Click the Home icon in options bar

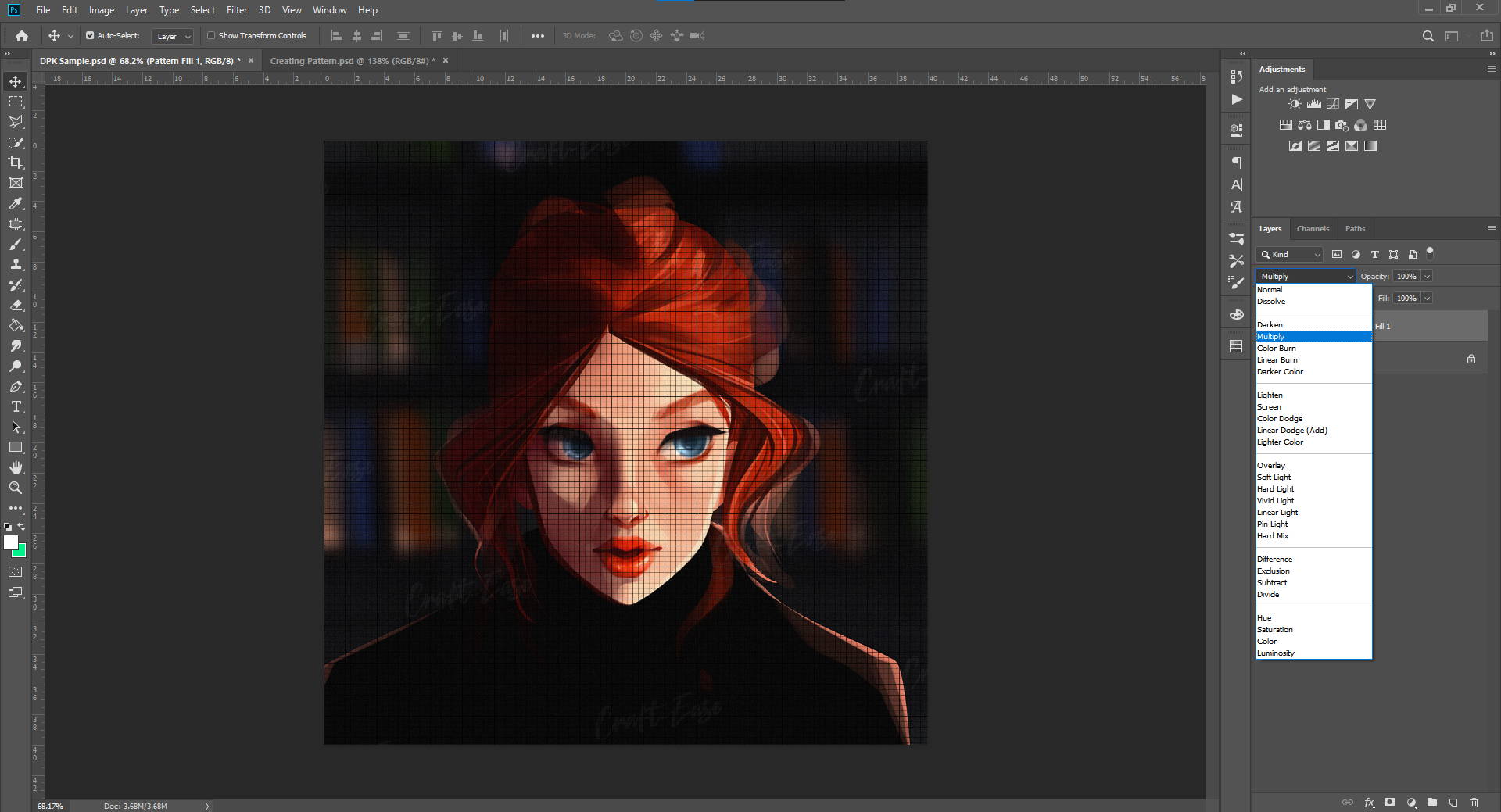point(22,35)
